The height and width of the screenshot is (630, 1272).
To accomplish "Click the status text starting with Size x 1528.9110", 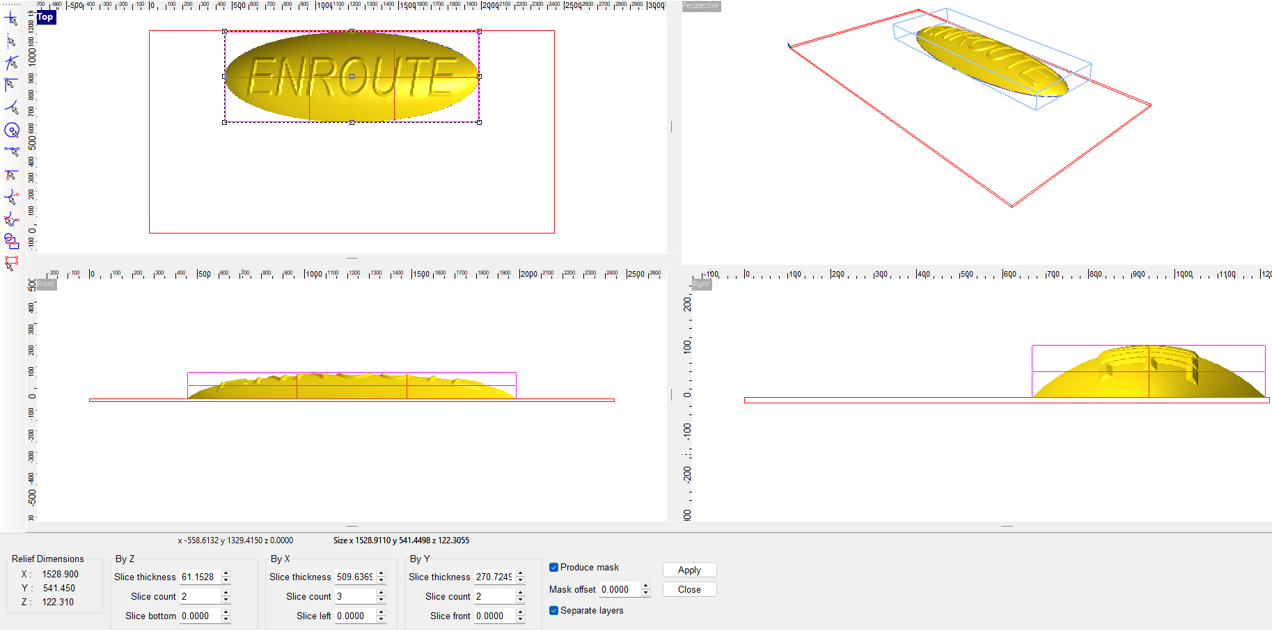I will 401,540.
